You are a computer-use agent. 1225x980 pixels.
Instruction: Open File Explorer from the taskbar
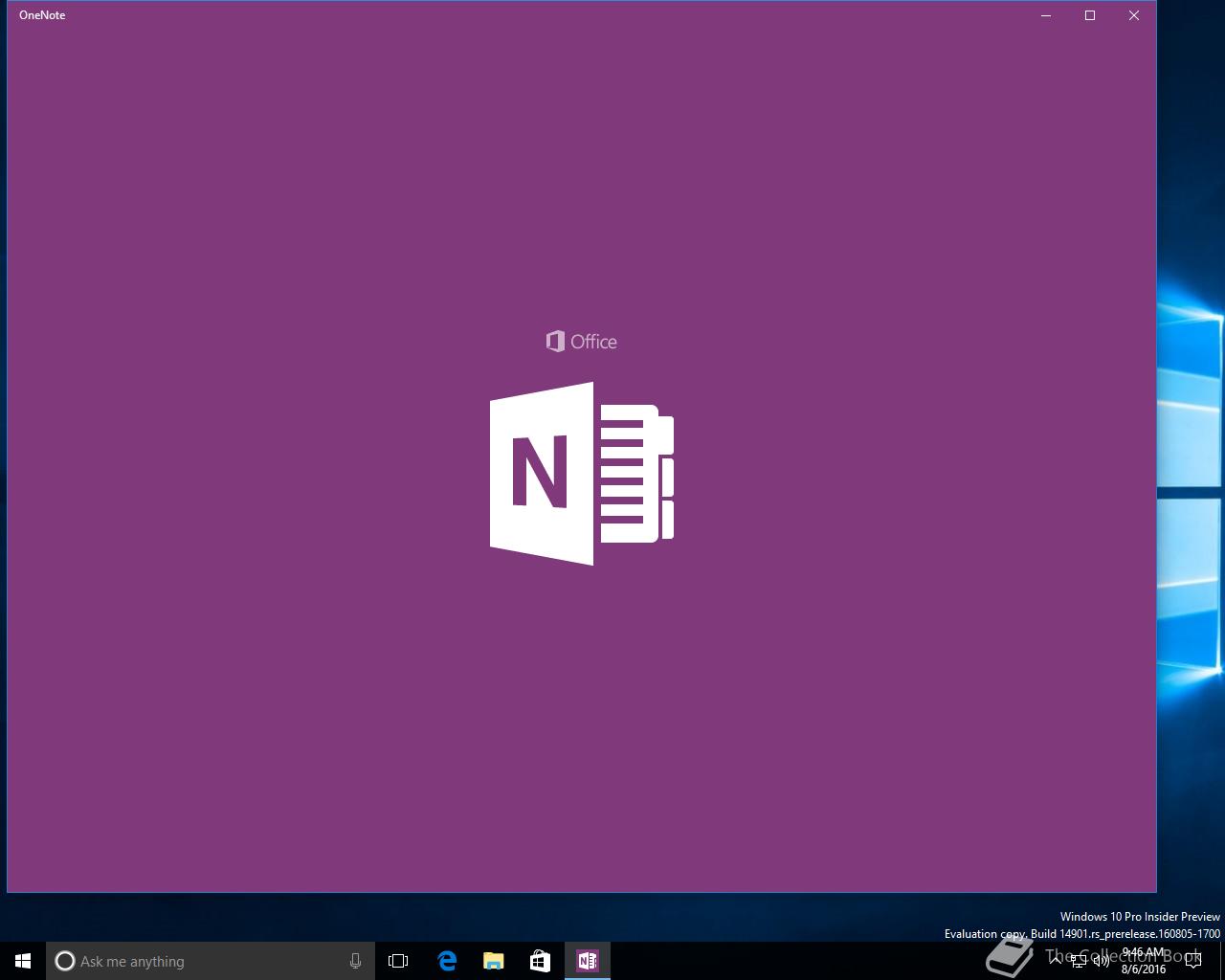(493, 961)
